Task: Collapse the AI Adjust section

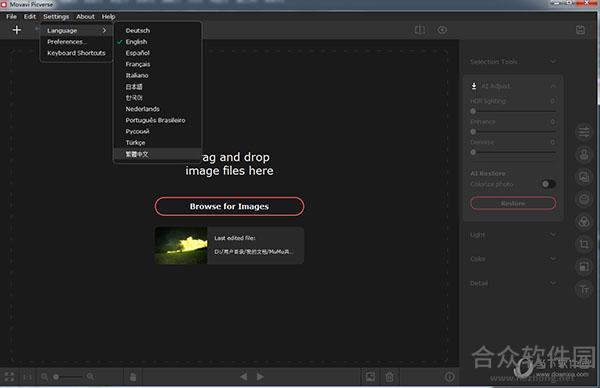Action: [553, 86]
